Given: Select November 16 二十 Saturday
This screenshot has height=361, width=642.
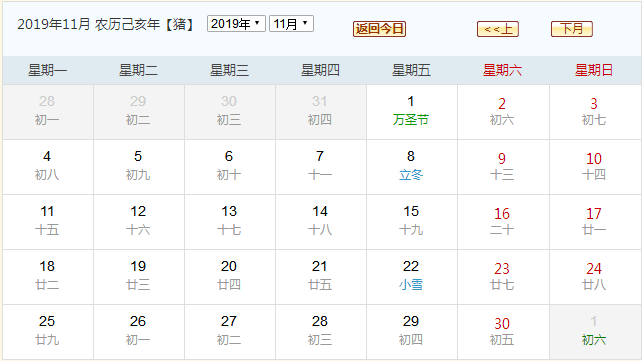Looking at the screenshot, I should 502,222.
